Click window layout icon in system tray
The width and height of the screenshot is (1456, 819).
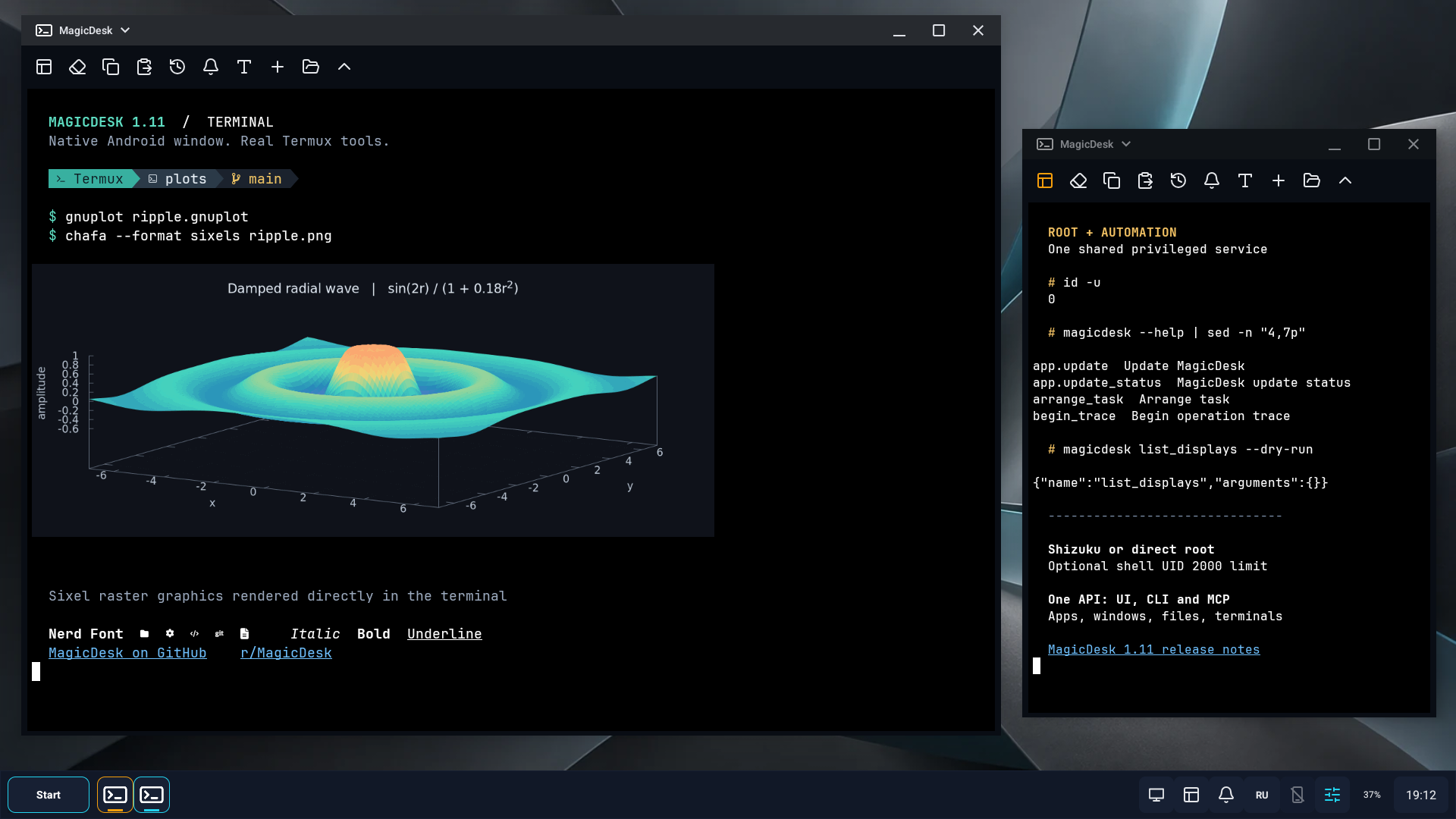(1191, 795)
